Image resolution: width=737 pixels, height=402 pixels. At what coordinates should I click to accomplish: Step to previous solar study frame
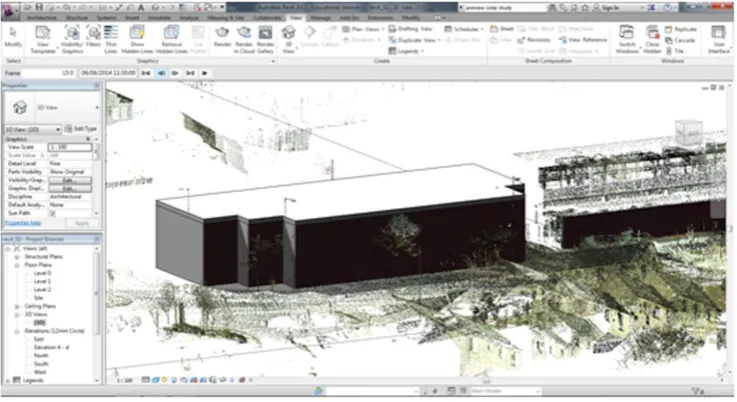[x=161, y=73]
